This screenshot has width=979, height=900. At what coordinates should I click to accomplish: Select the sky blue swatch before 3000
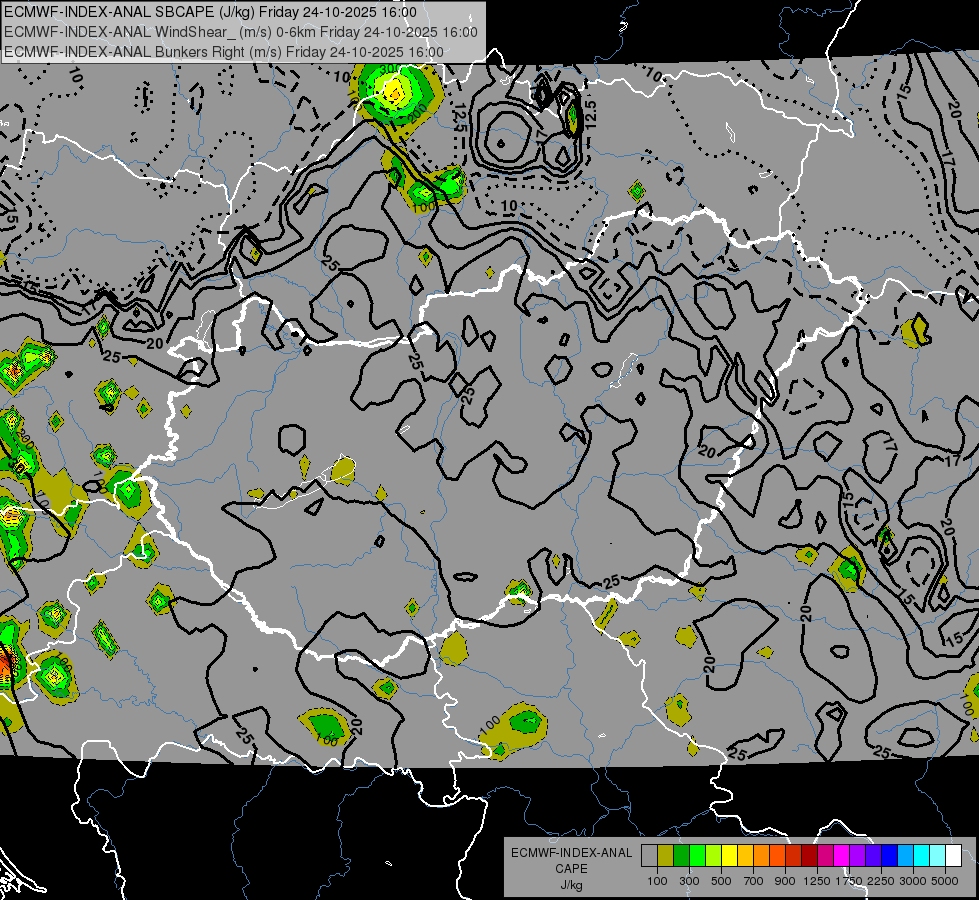coord(906,856)
